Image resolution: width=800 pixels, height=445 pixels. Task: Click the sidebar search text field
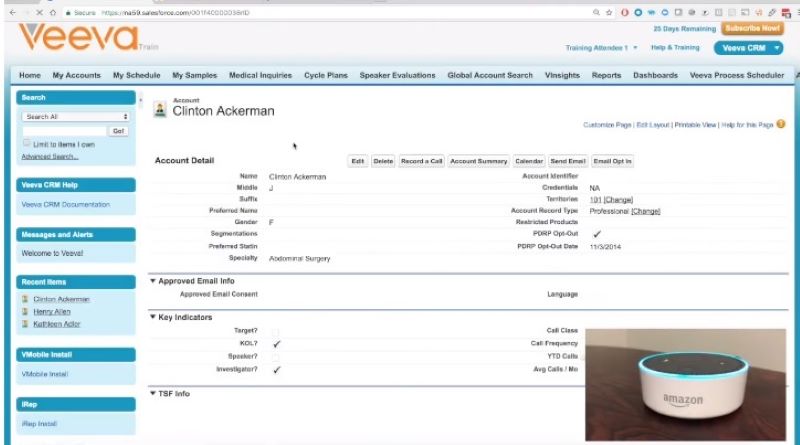click(x=64, y=131)
